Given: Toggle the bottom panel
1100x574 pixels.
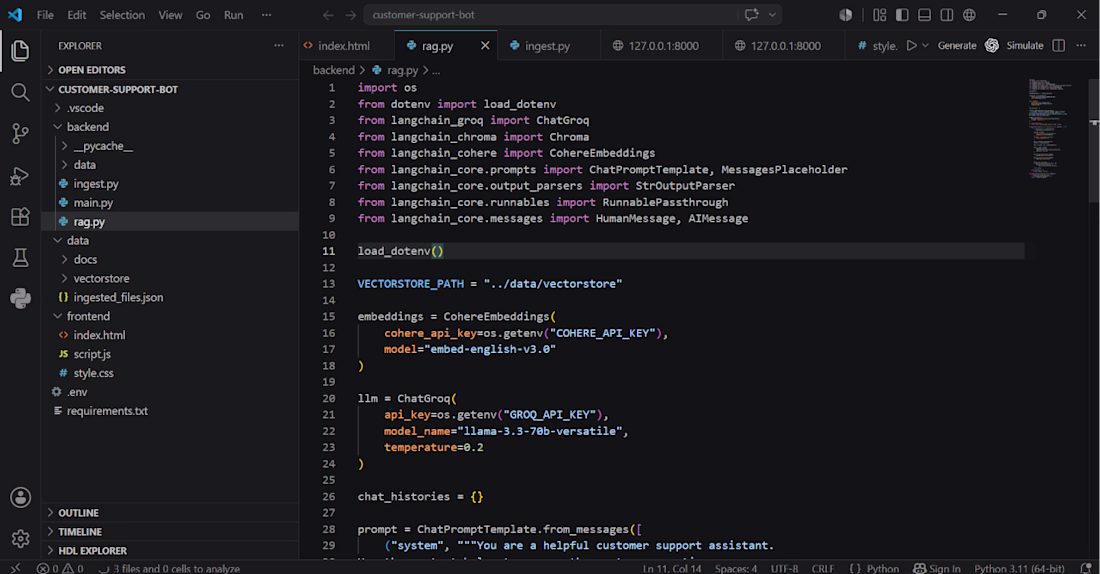Looking at the screenshot, I should (925, 15).
